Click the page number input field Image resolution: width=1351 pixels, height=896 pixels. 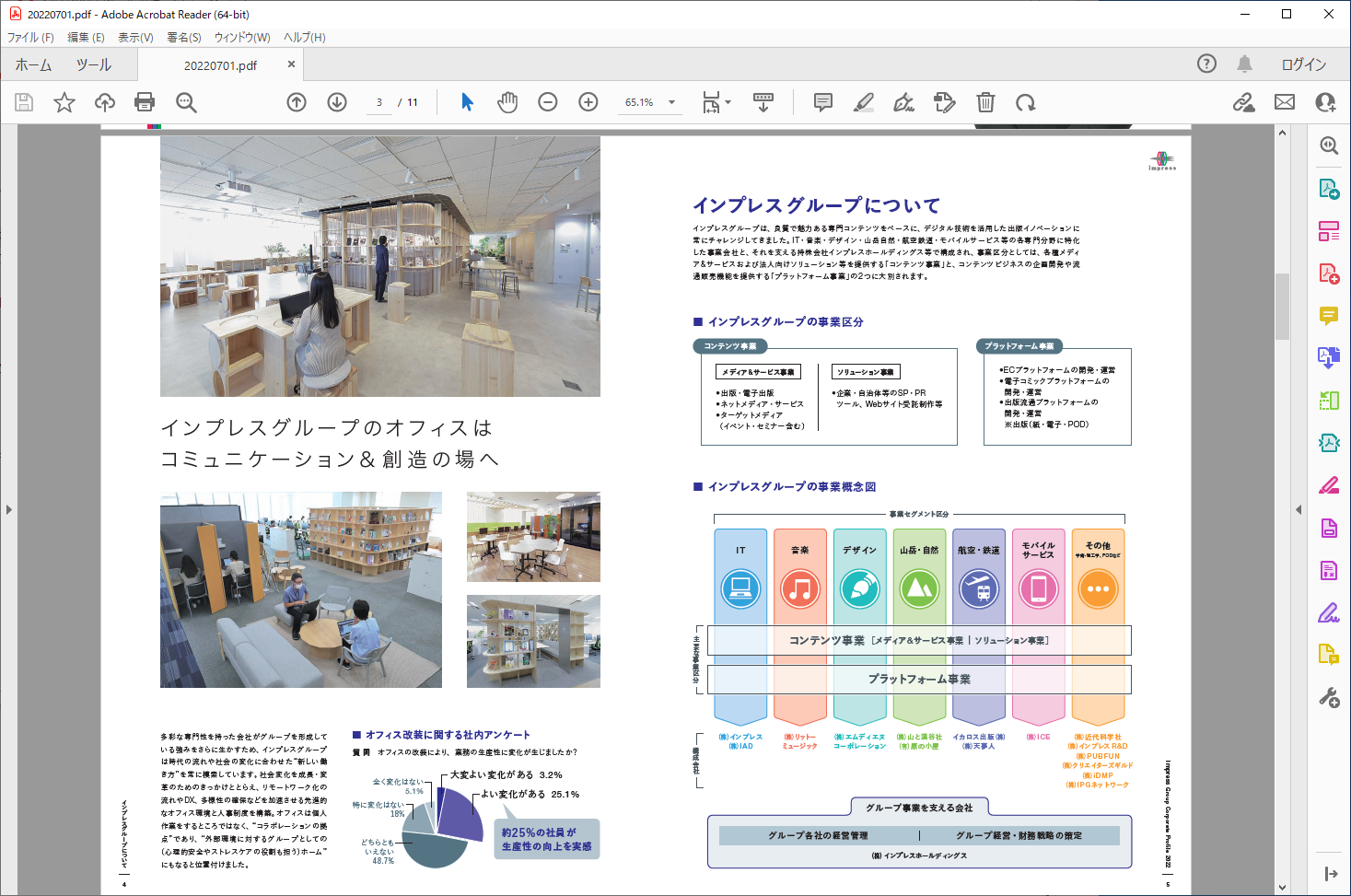point(378,102)
